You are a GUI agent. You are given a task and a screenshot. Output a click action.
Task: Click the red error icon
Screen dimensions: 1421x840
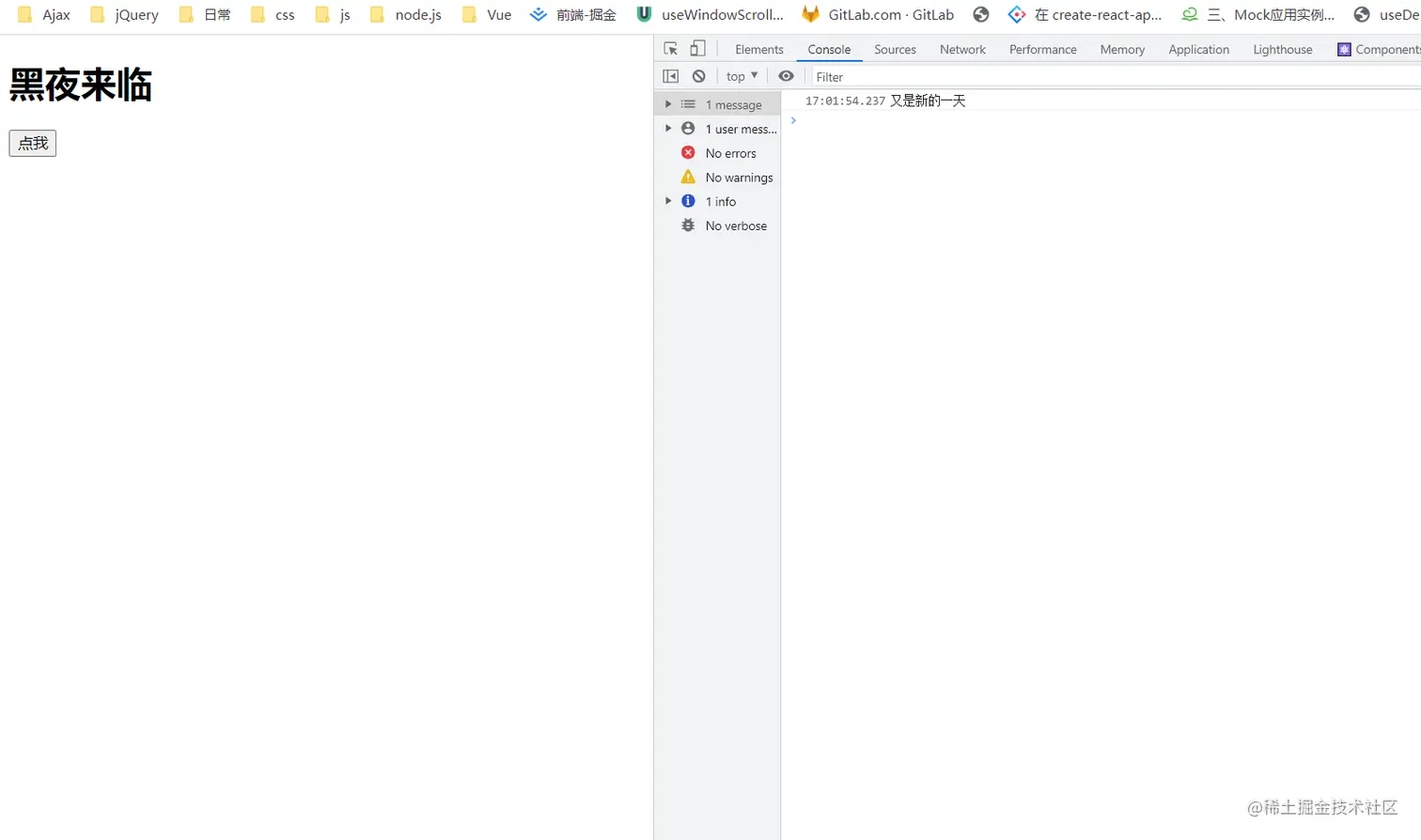coord(688,152)
